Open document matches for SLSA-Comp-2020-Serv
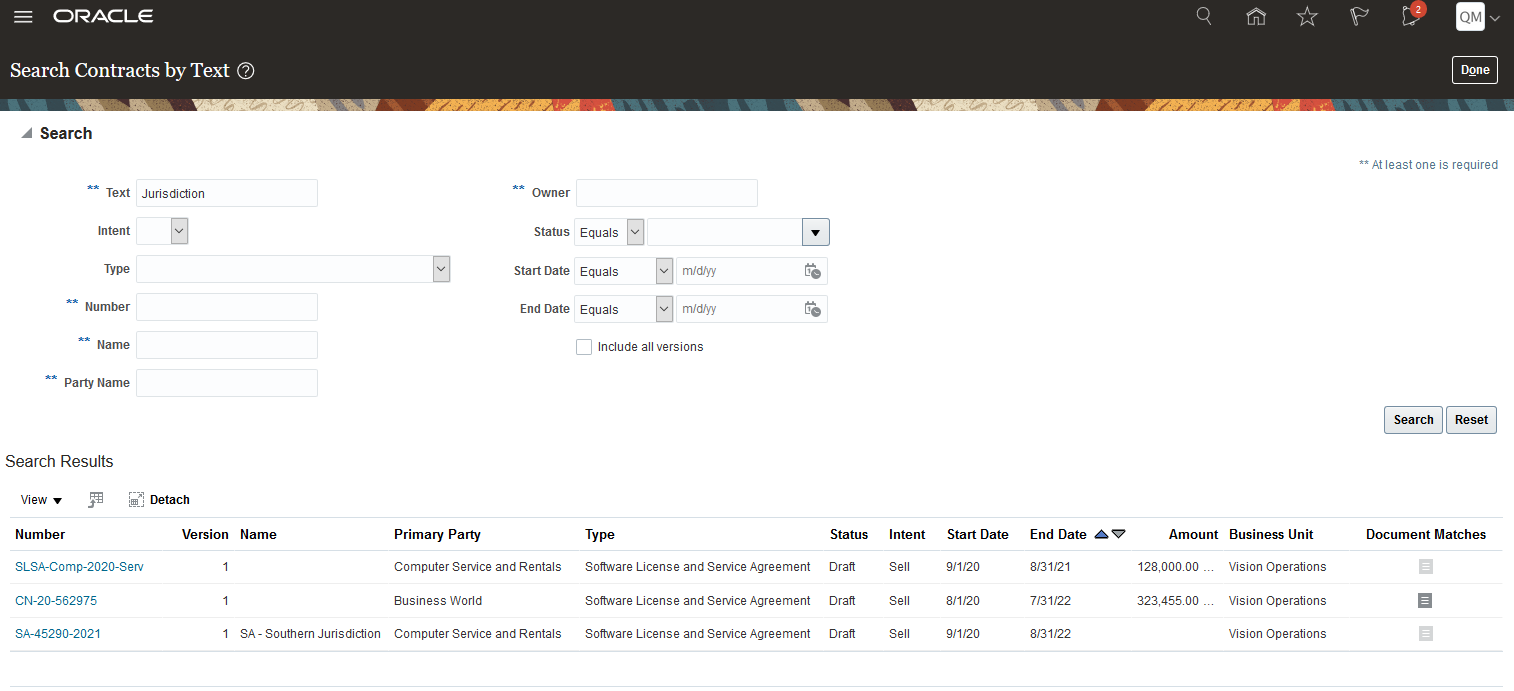The width and height of the screenshot is (1514, 691). point(1426,567)
